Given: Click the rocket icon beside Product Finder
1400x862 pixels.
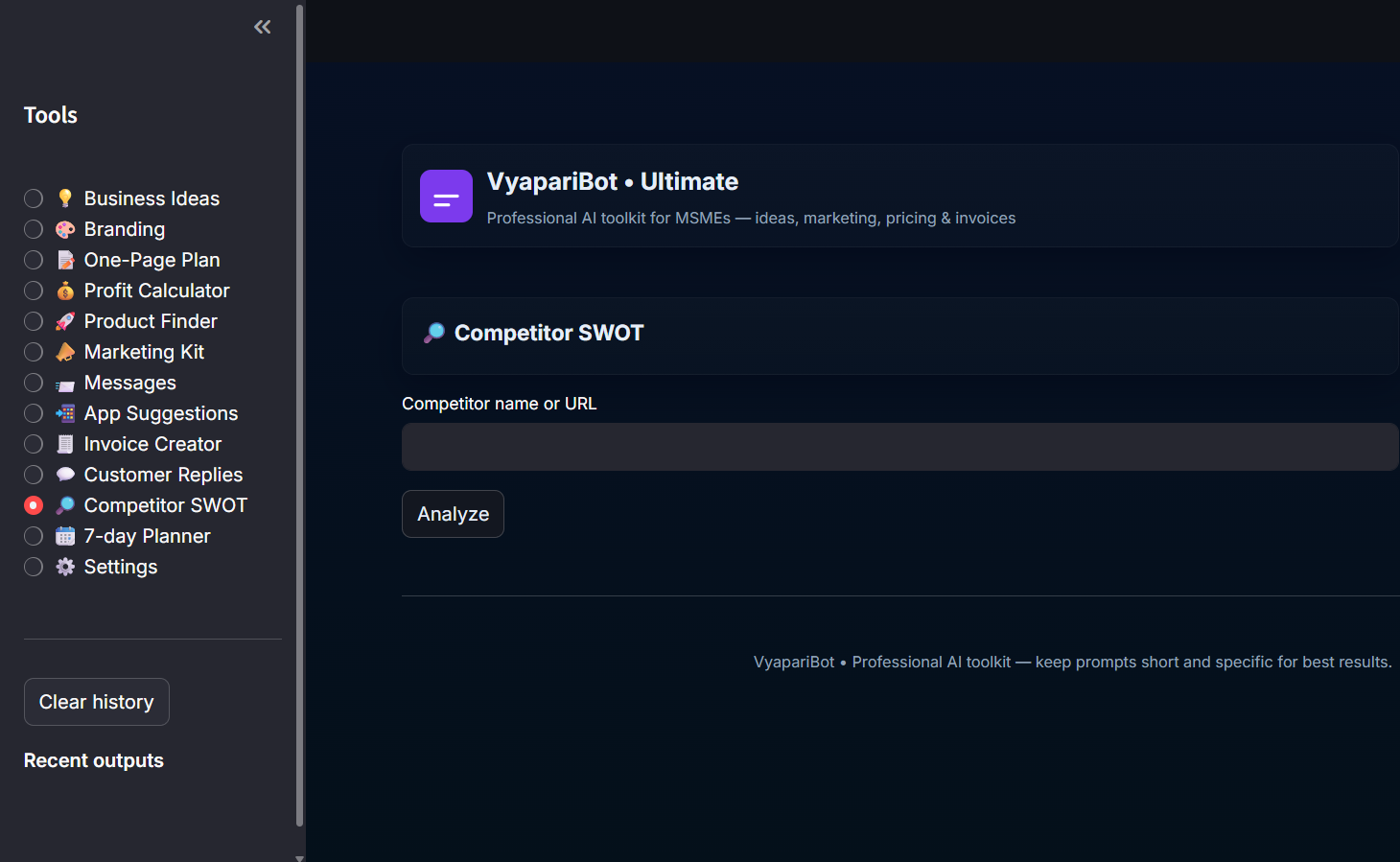Looking at the screenshot, I should 65,321.
